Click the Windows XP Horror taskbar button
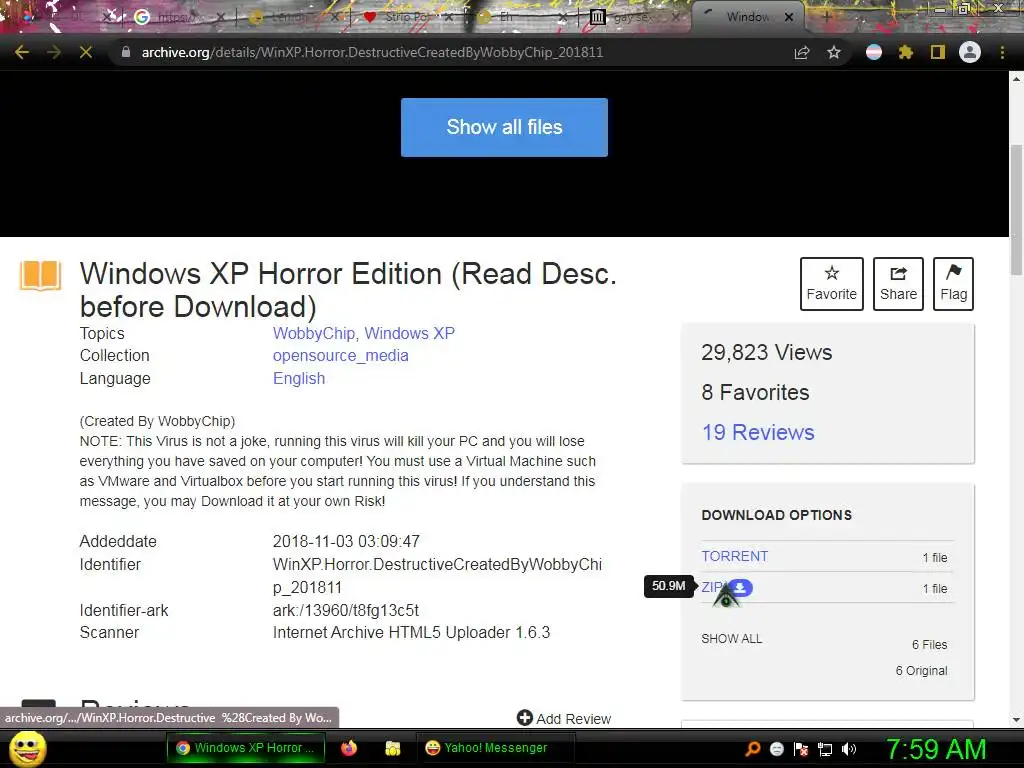The height and width of the screenshot is (768, 1024). 245,748
